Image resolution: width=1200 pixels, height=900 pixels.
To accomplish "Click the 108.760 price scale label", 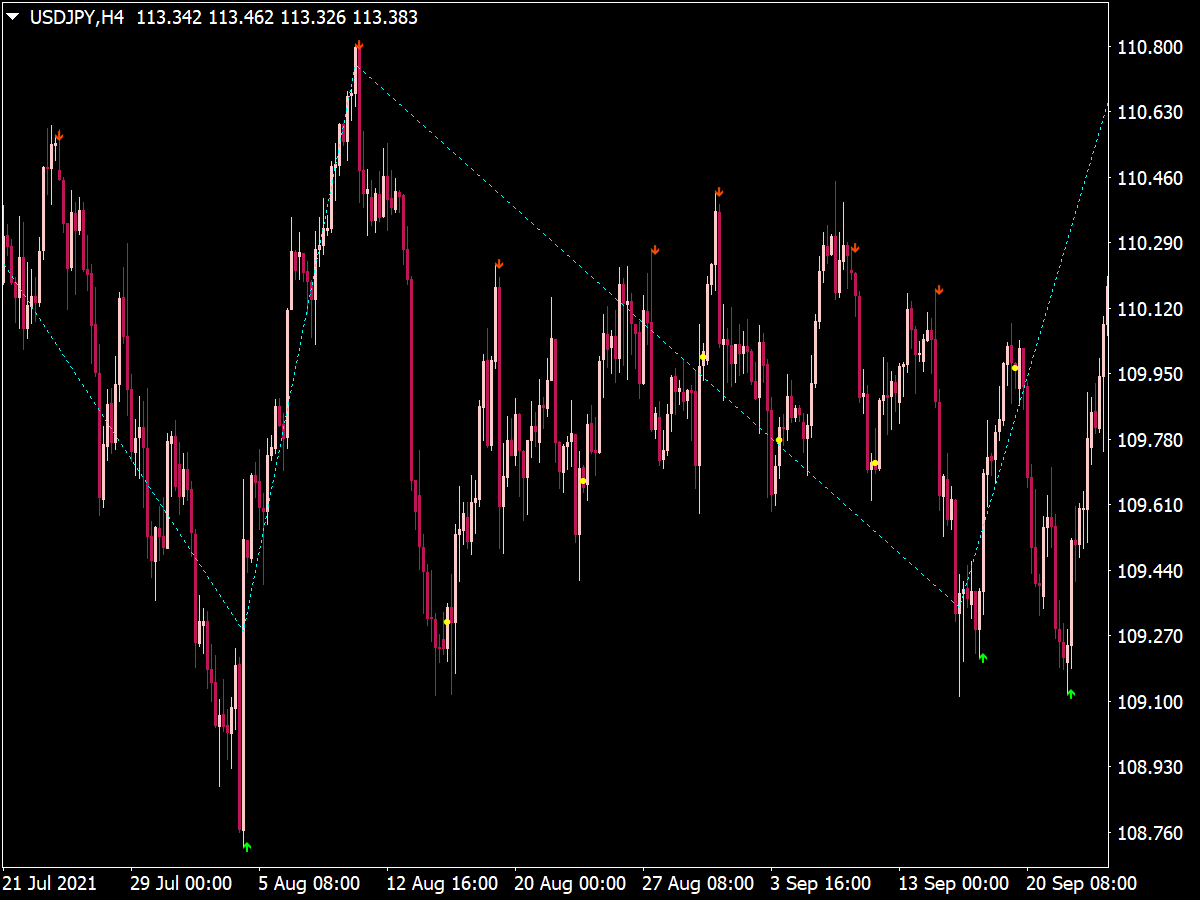I will pyautogui.click(x=1148, y=834).
